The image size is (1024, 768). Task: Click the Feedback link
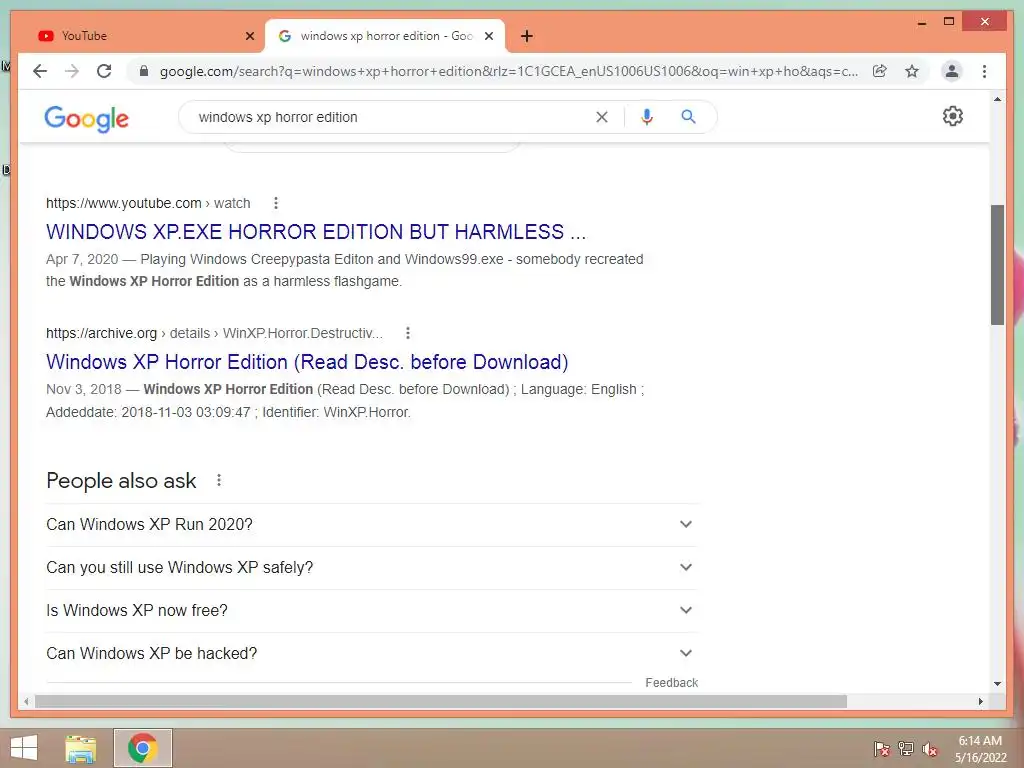(x=671, y=682)
